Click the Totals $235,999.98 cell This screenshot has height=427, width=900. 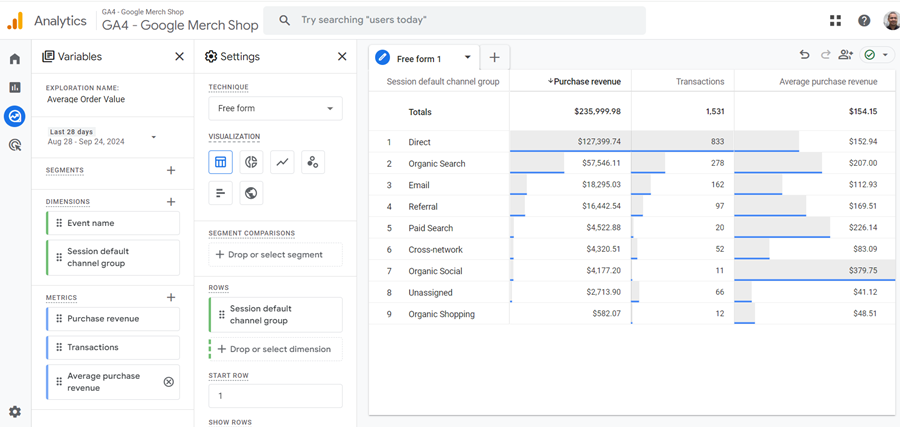tap(571, 112)
